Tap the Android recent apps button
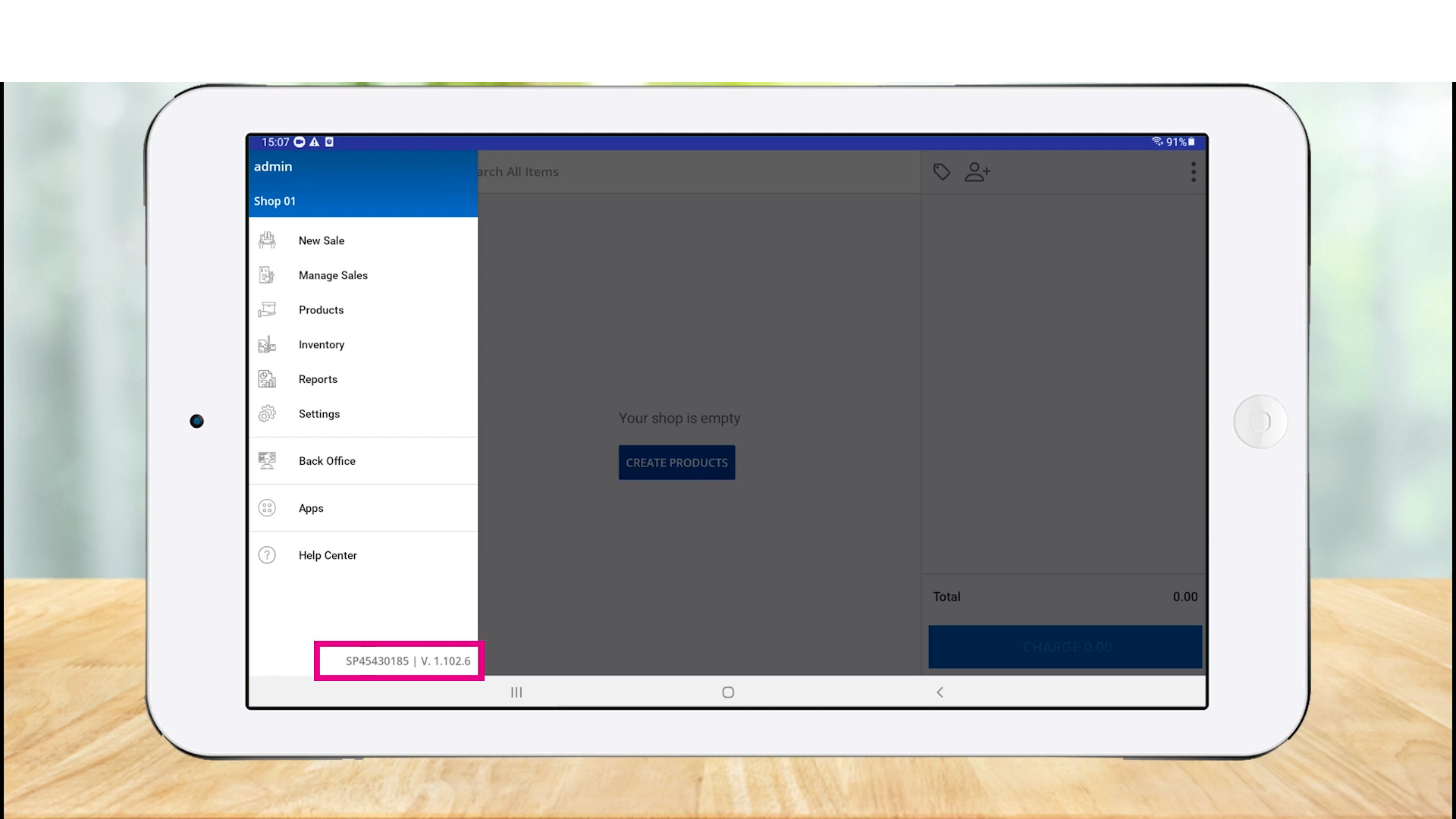1456x819 pixels. pos(516,692)
